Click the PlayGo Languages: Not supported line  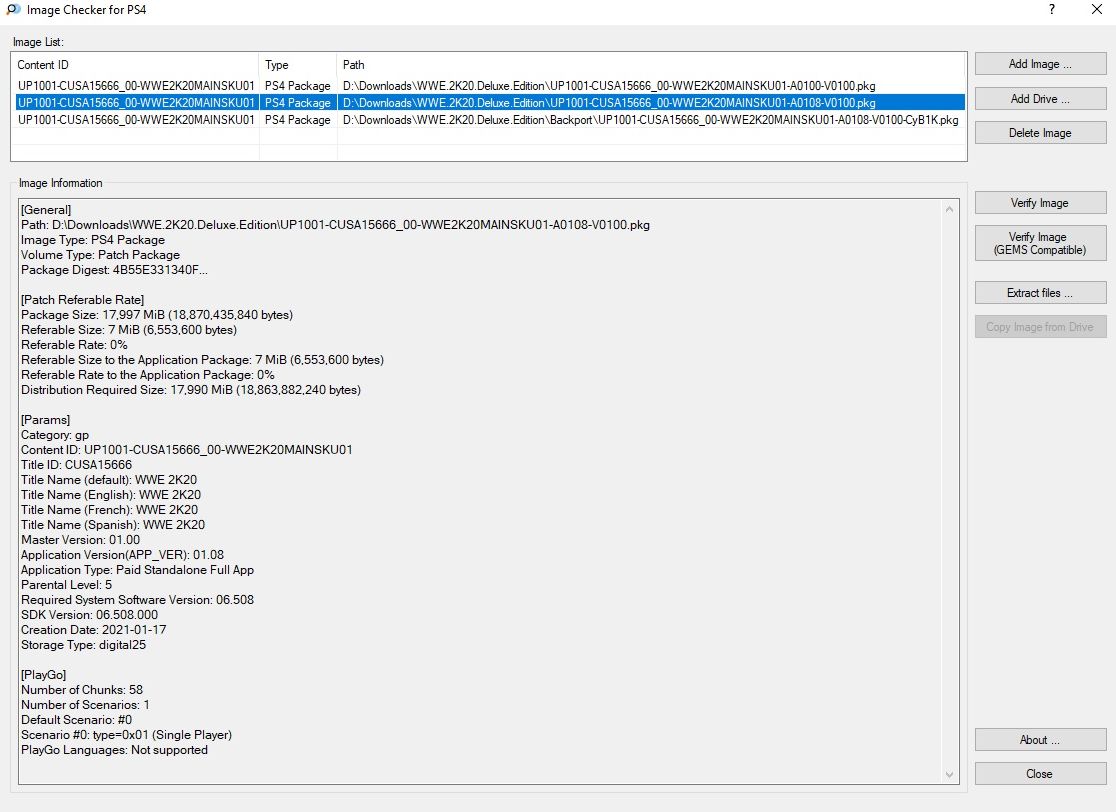114,750
